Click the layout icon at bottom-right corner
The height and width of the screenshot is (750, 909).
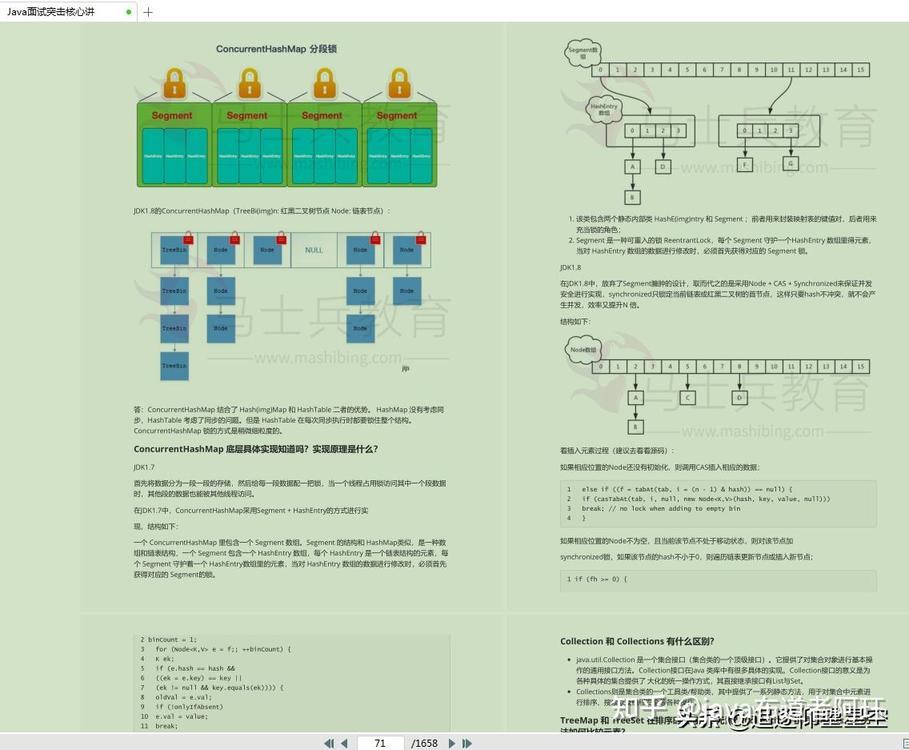[906, 743]
